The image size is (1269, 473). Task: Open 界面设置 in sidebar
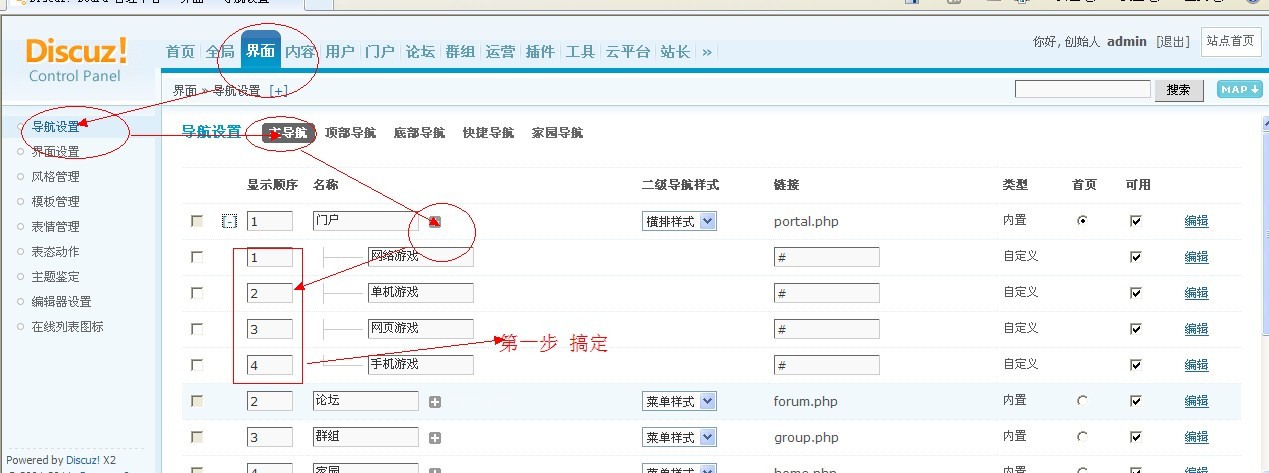55,152
